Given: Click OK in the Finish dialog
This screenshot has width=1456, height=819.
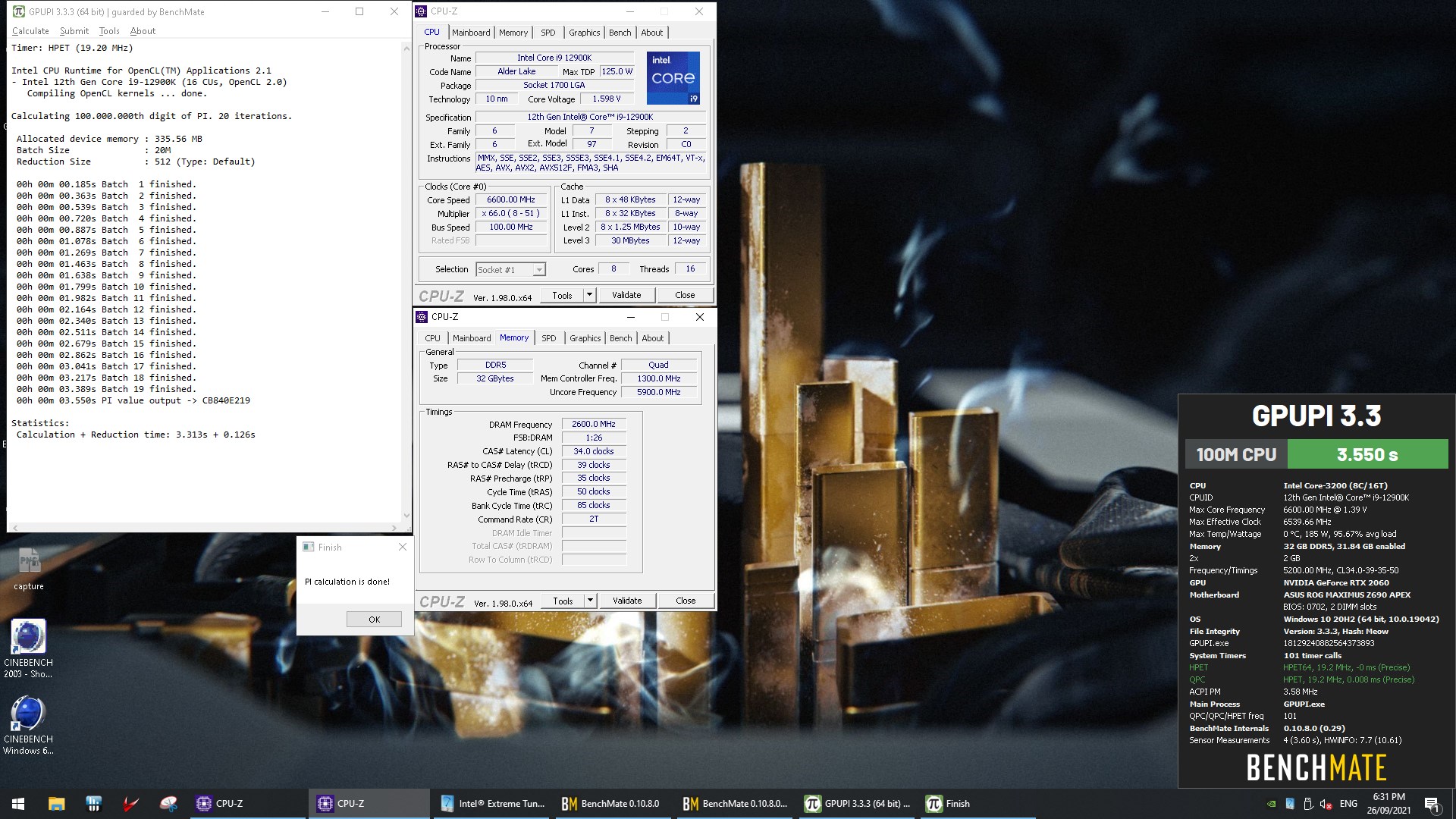Looking at the screenshot, I should [x=374, y=620].
